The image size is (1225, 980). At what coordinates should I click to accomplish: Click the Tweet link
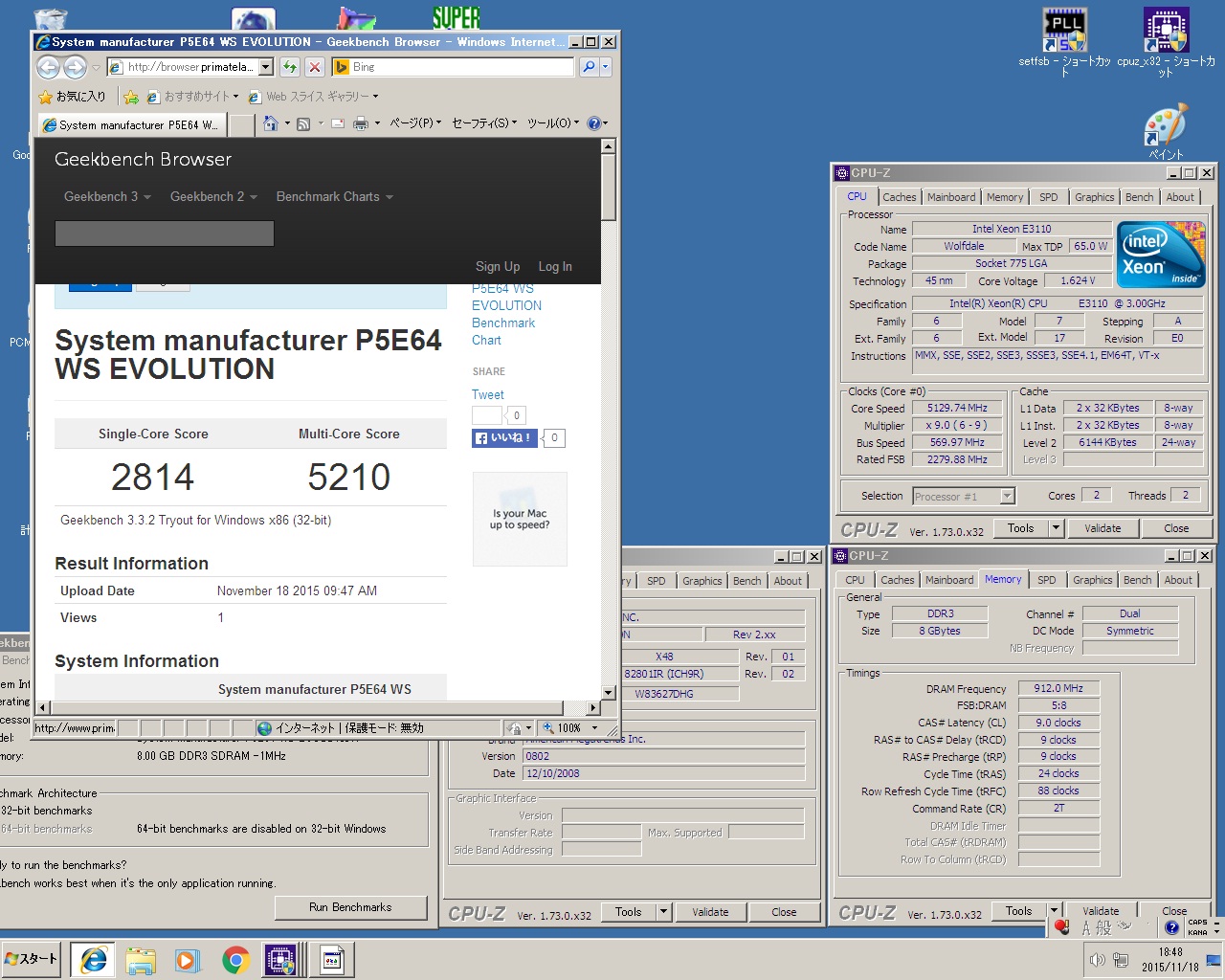pos(488,394)
